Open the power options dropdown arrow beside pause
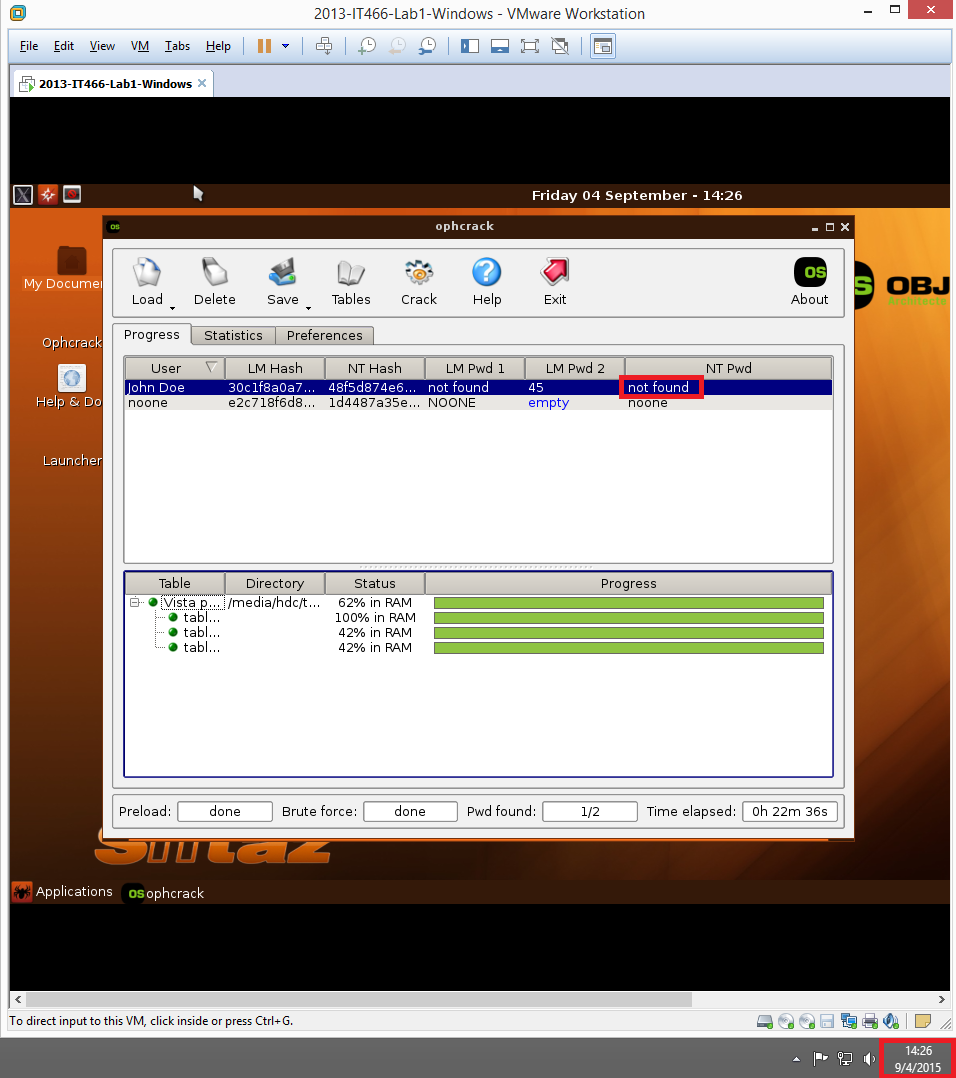 [x=285, y=46]
